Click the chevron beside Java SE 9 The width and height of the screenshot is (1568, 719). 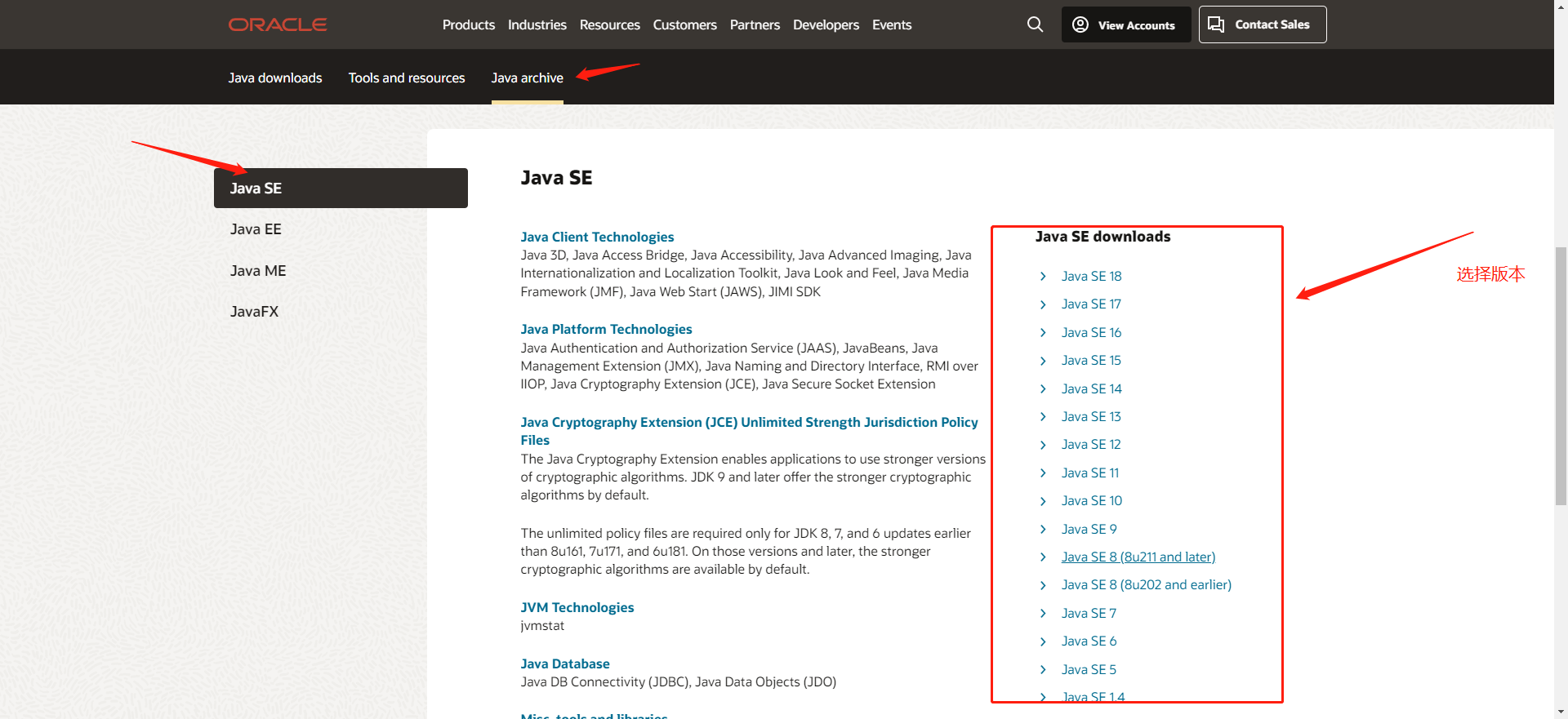point(1043,530)
